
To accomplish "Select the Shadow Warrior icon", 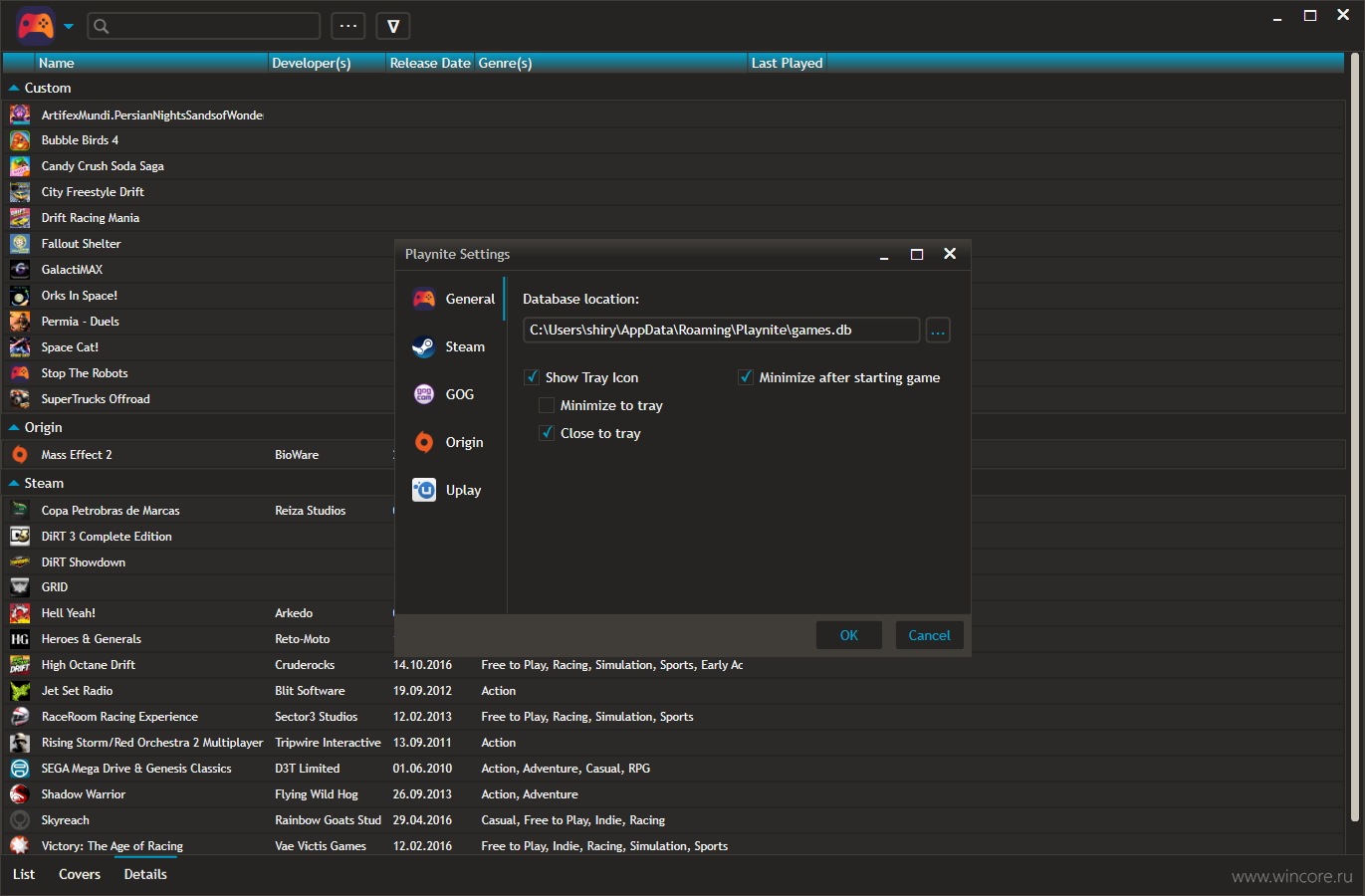I will (x=20, y=794).
